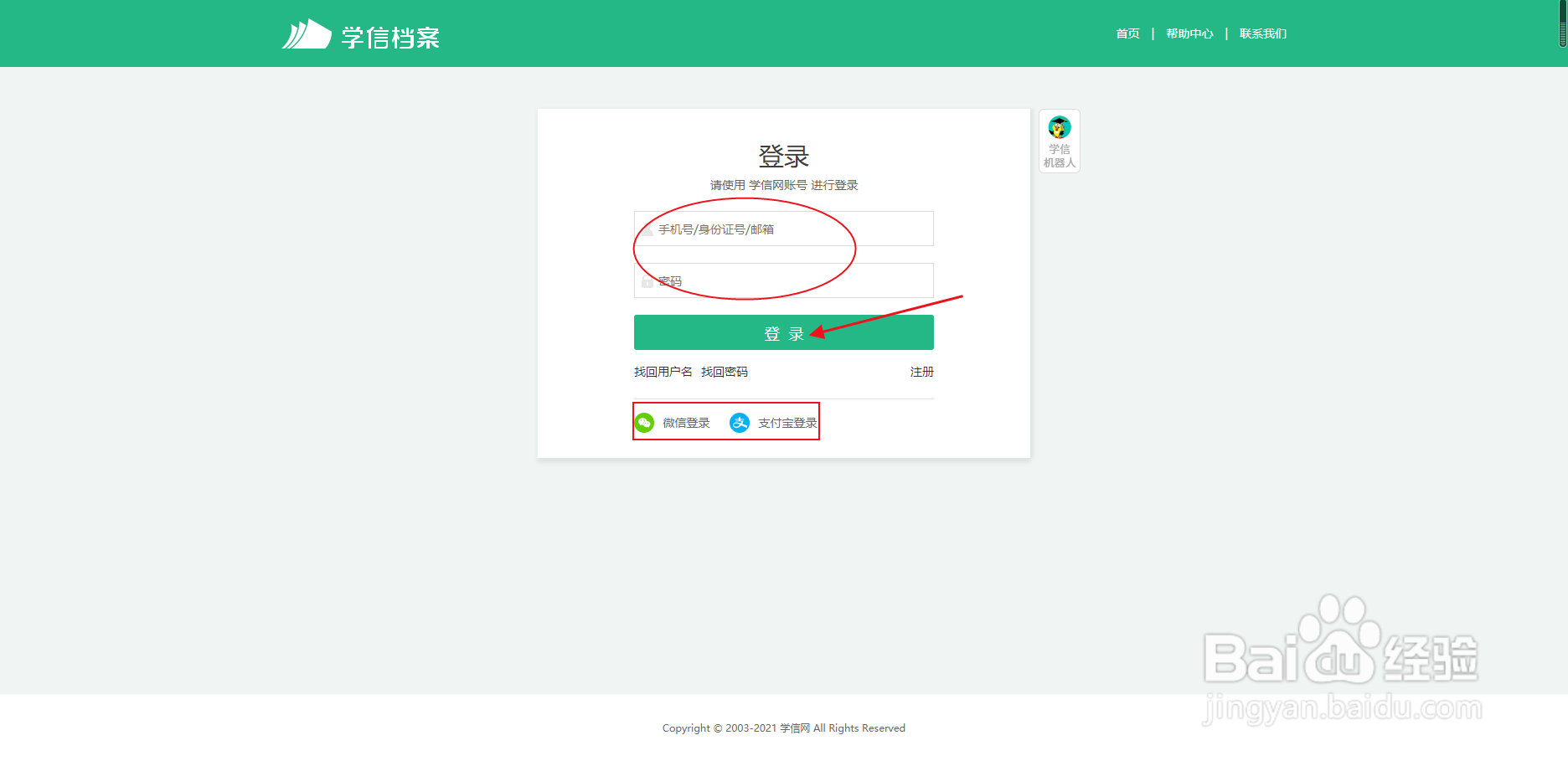Click the person icon inside the account field
The height and width of the screenshot is (761, 1568).
click(x=647, y=229)
